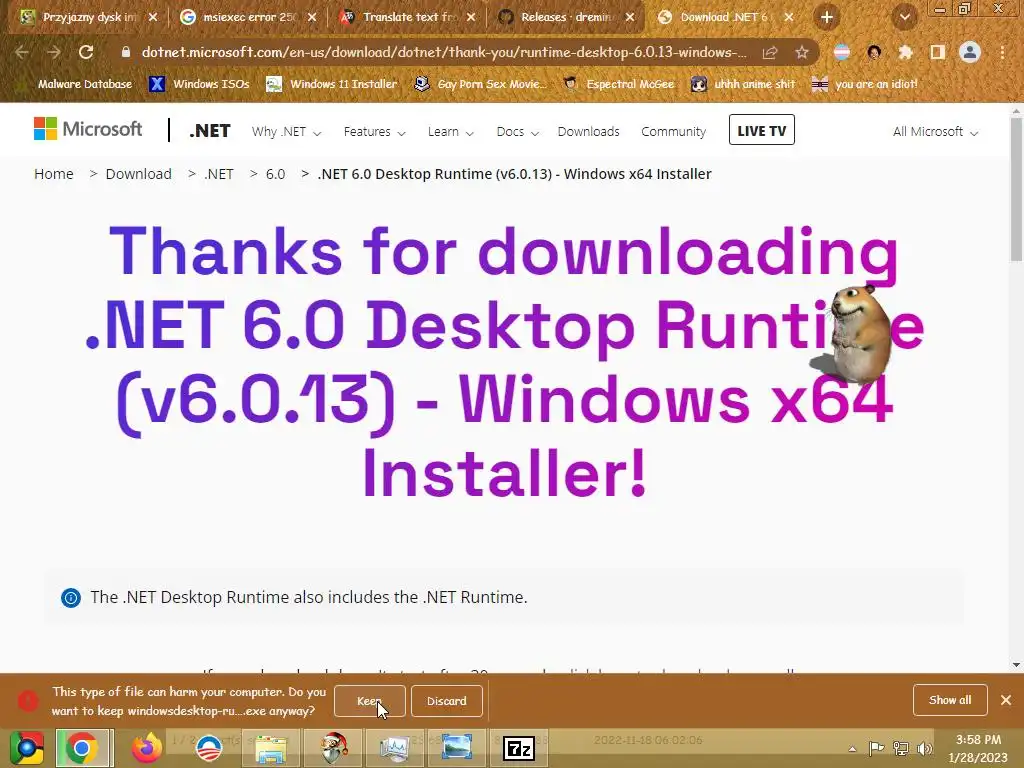The height and width of the screenshot is (768, 1024).
Task: Expand the Features dropdown menu
Action: 374,131
